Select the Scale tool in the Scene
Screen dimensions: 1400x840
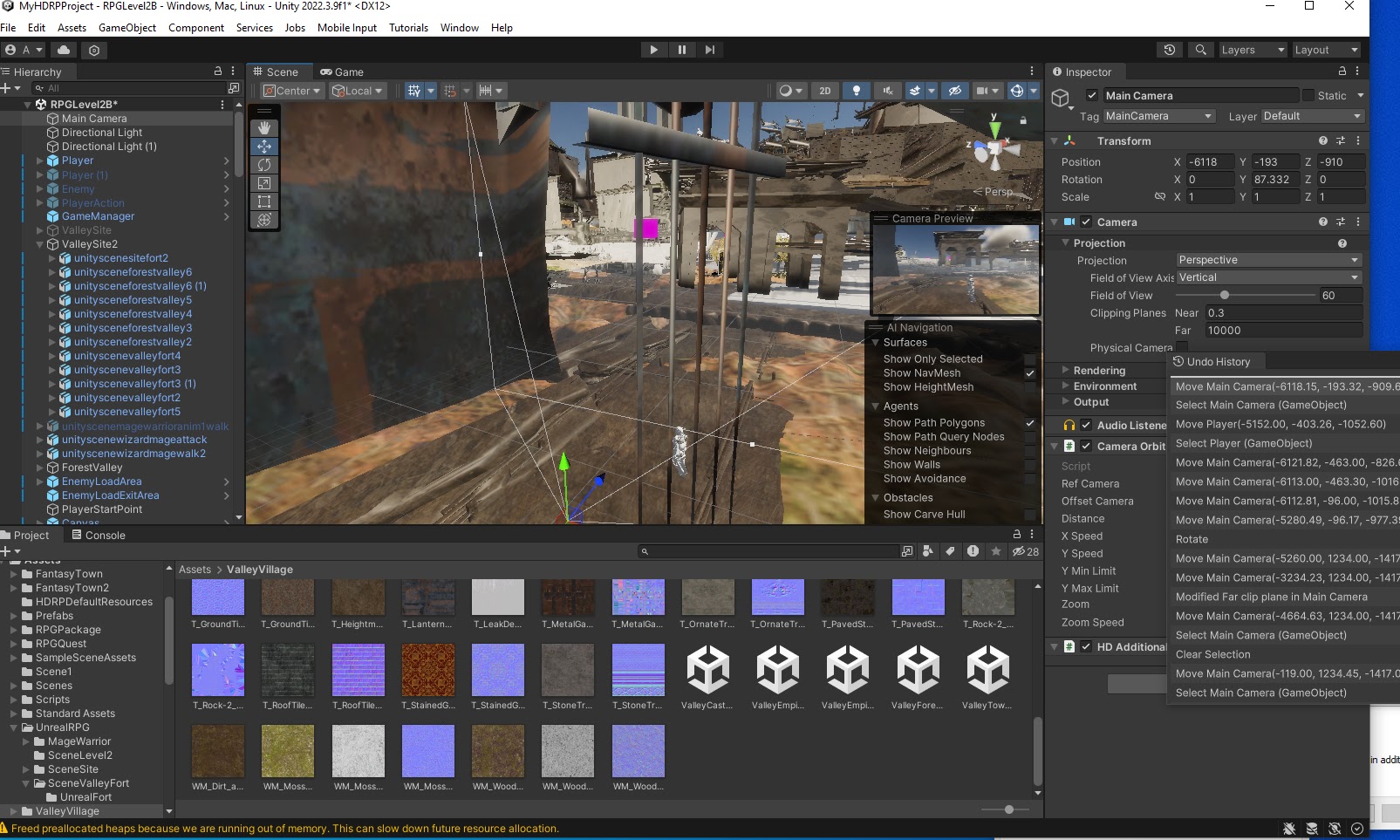tap(264, 183)
